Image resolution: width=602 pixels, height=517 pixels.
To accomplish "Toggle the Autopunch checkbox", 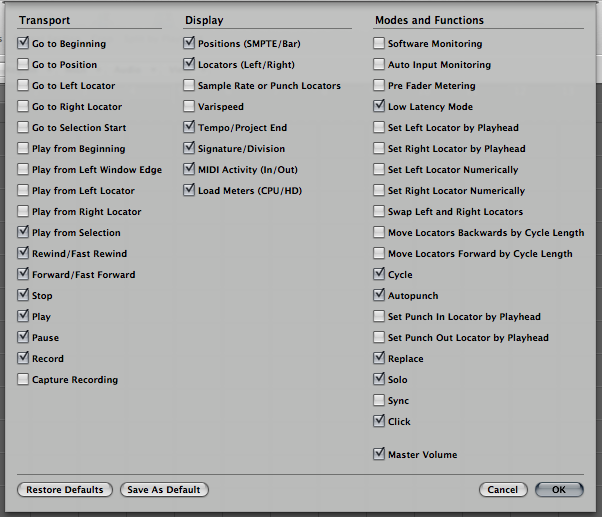I will tap(379, 296).
